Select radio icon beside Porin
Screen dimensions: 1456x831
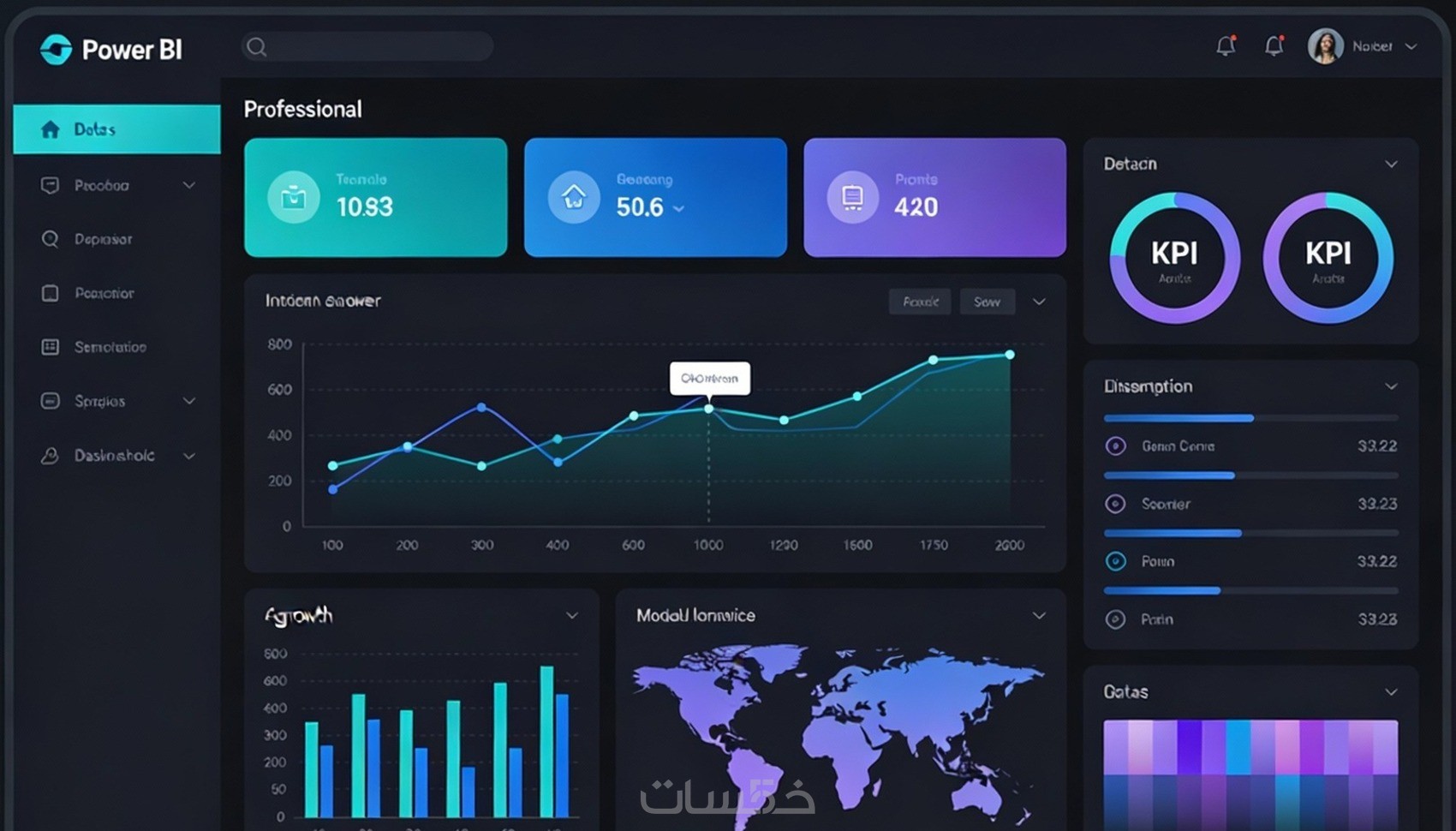click(x=1115, y=619)
